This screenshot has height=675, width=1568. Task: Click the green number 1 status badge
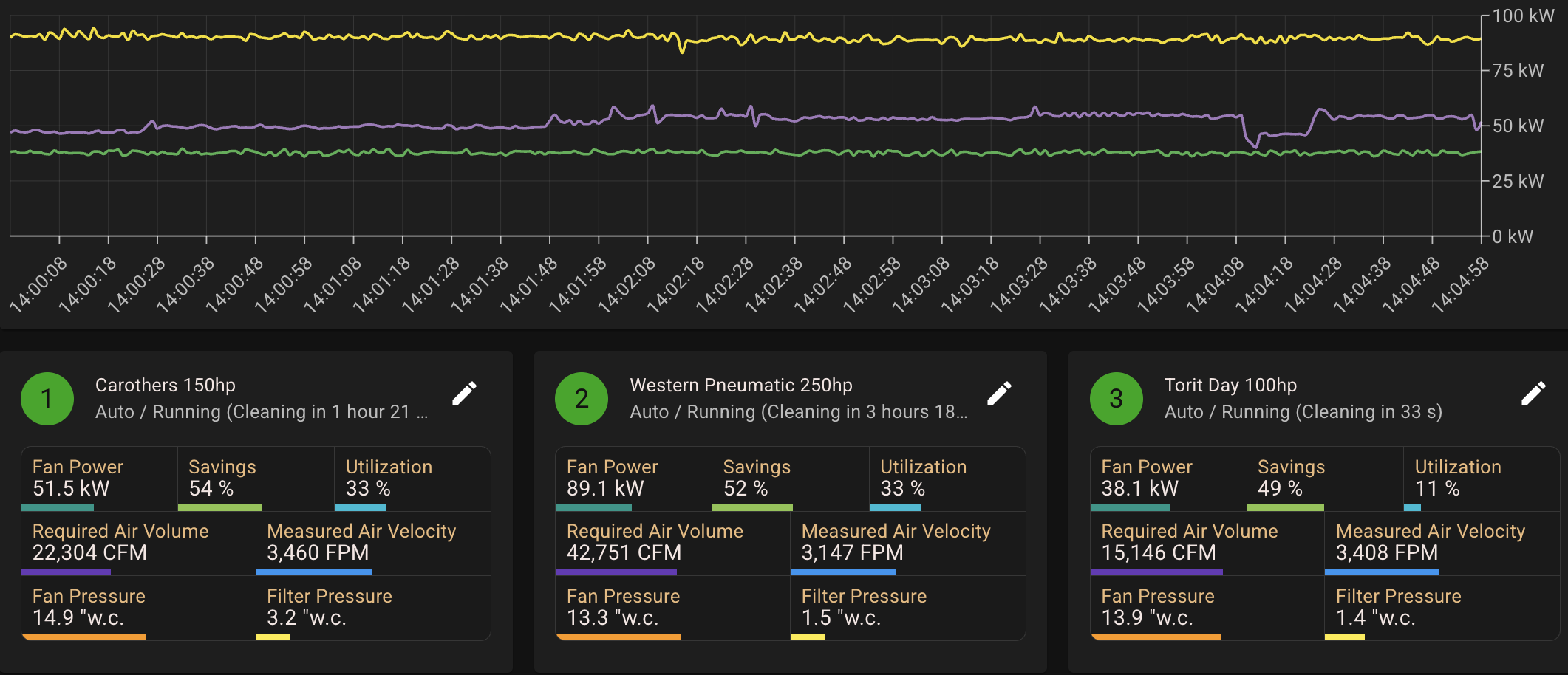pyautogui.click(x=47, y=399)
